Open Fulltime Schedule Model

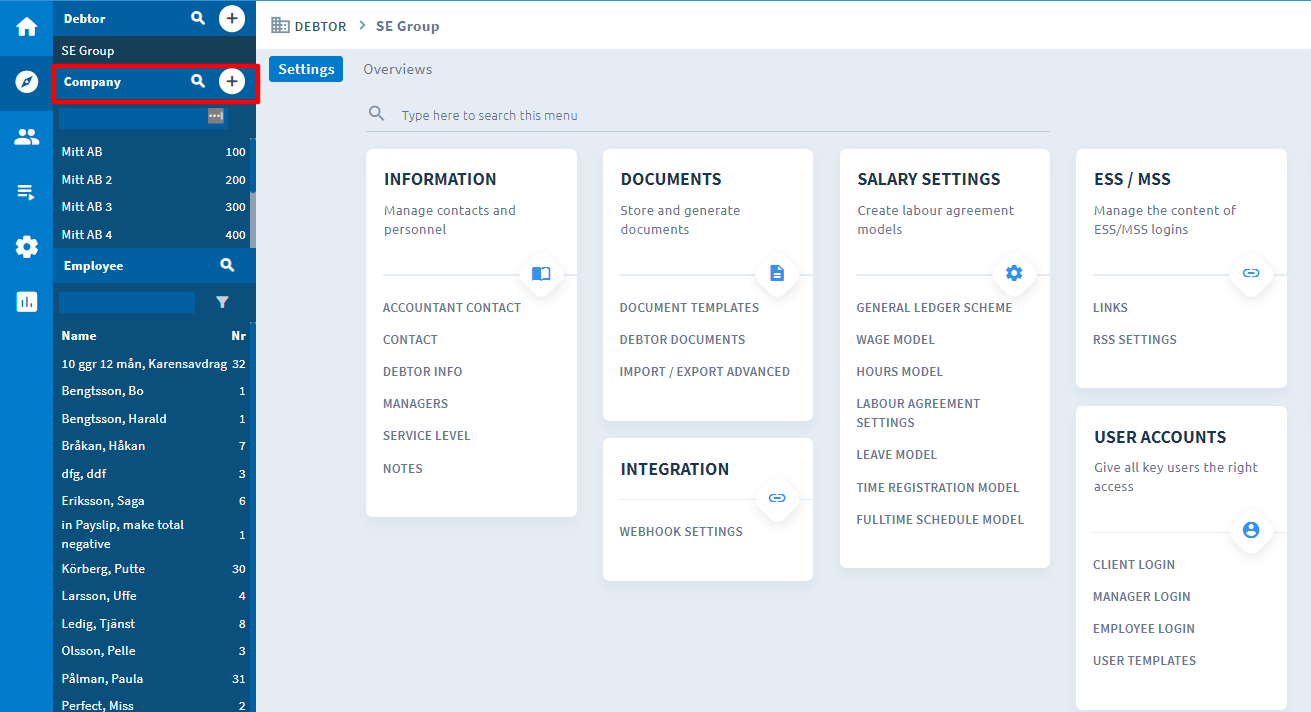point(940,520)
